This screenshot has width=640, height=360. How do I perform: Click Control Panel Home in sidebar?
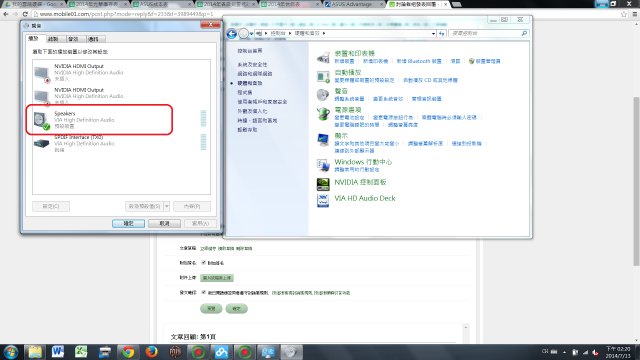[x=250, y=51]
